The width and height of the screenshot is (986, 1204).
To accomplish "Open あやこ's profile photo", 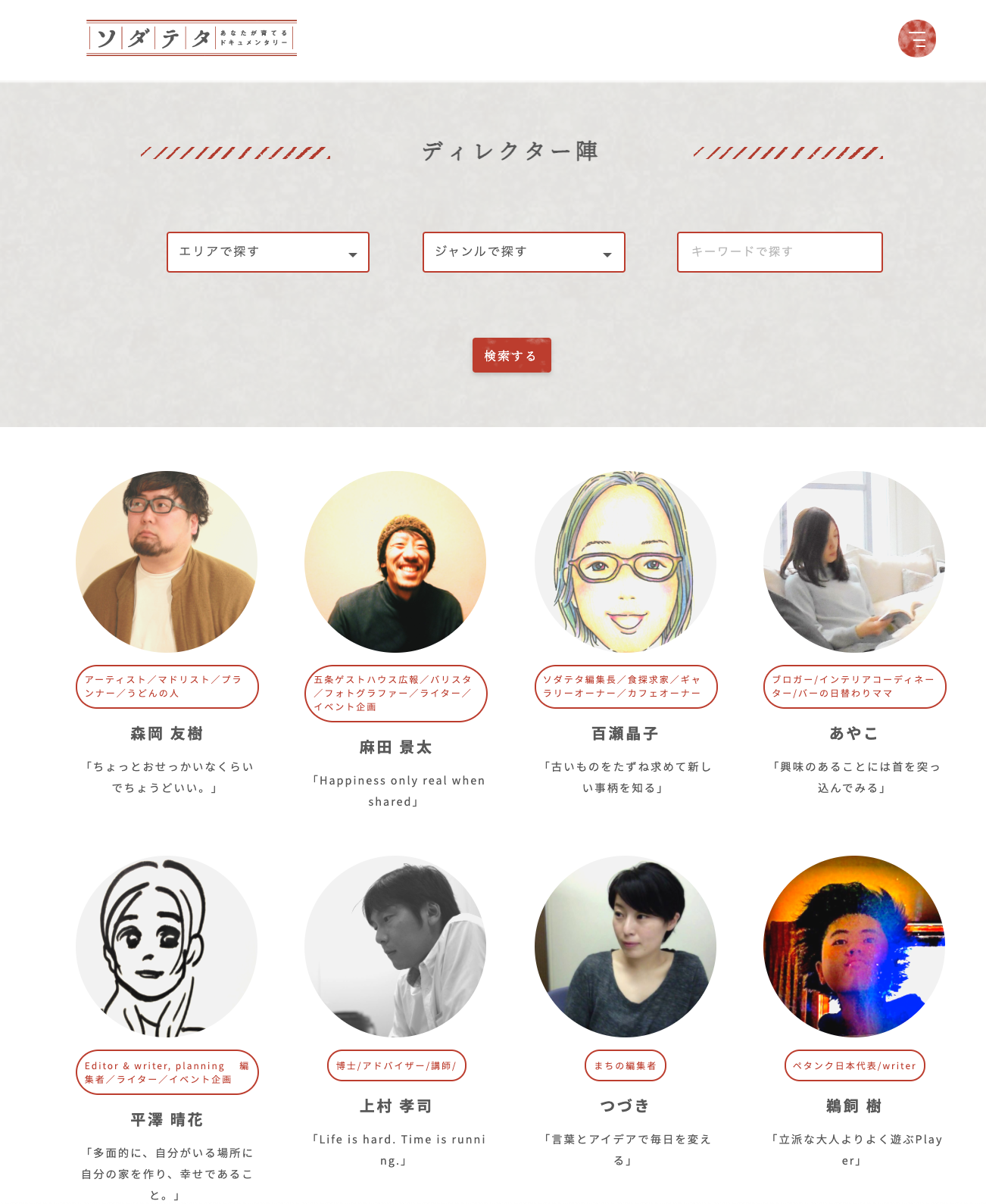I will coord(854,562).
